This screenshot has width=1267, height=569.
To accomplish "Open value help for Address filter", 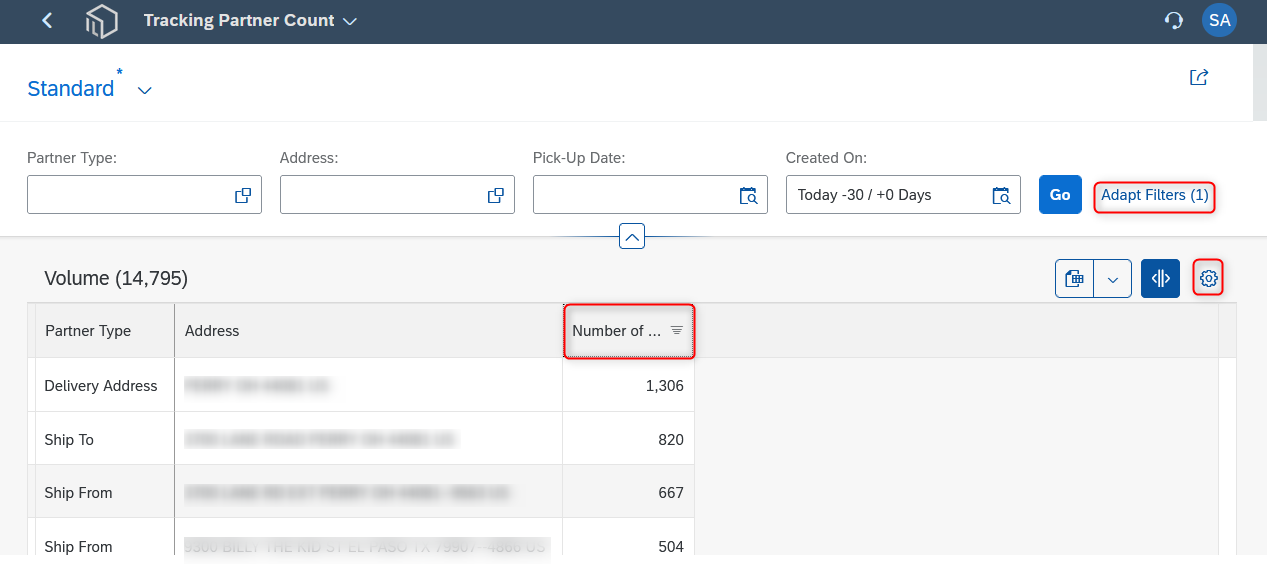I will [496, 196].
